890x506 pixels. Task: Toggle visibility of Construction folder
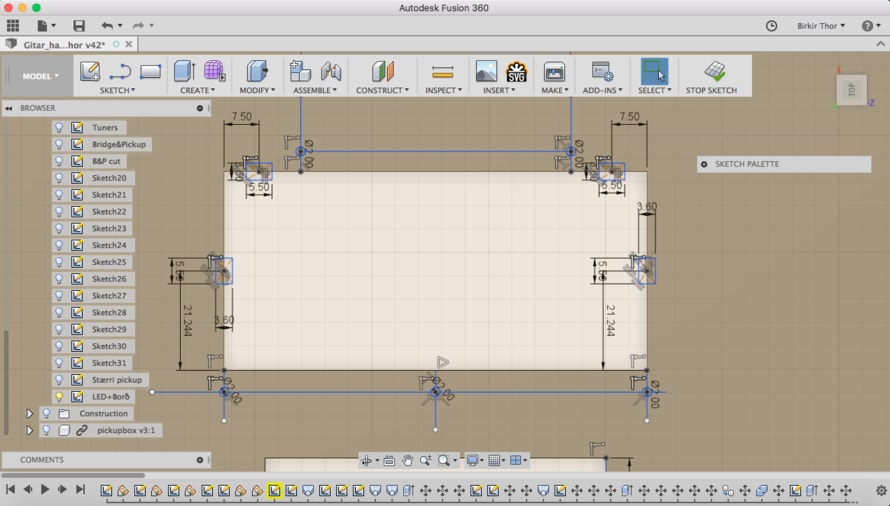pos(47,413)
